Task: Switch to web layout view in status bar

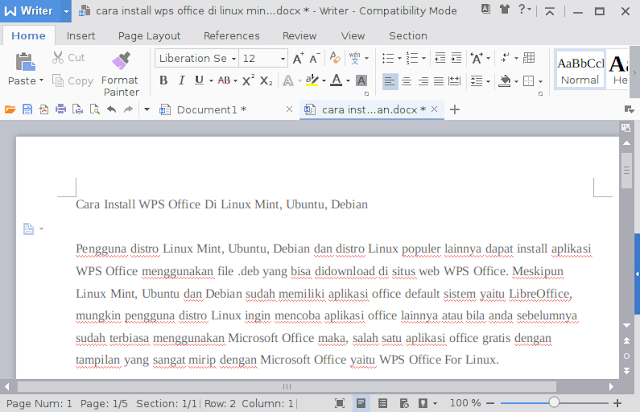Action: (404, 403)
